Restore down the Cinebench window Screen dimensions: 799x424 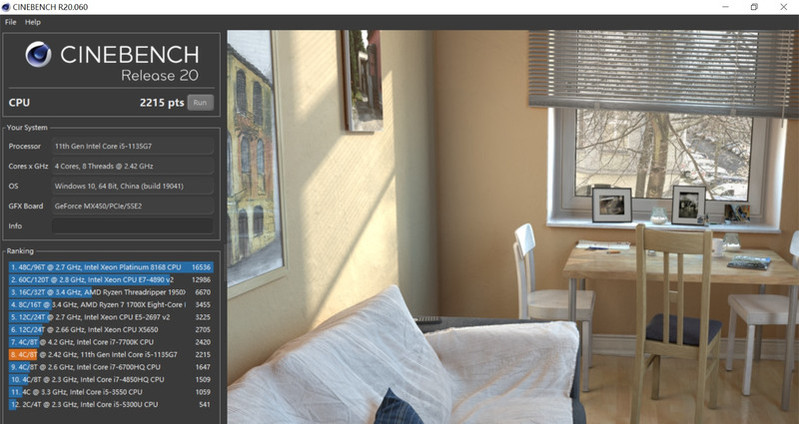(754, 7)
